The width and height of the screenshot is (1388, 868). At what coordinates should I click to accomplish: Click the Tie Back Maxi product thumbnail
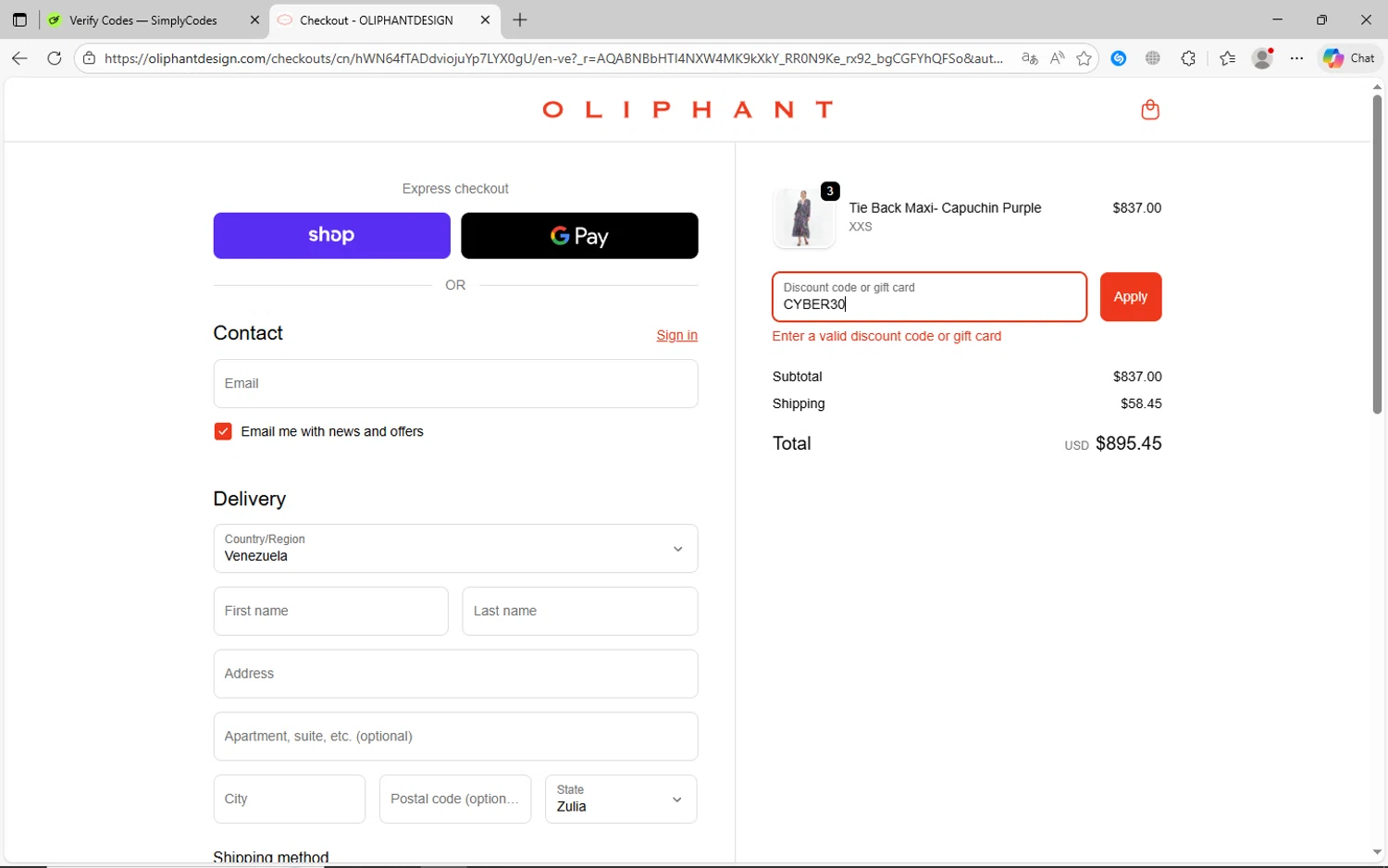point(803,218)
